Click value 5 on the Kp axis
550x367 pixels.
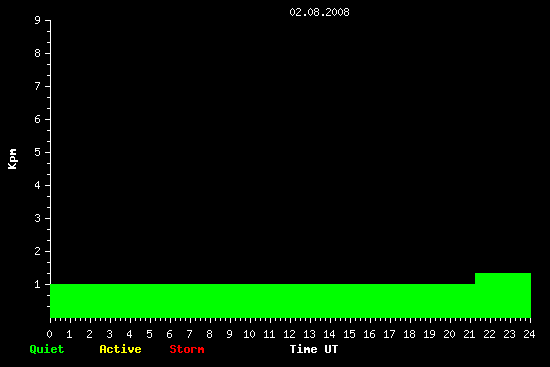coord(38,152)
